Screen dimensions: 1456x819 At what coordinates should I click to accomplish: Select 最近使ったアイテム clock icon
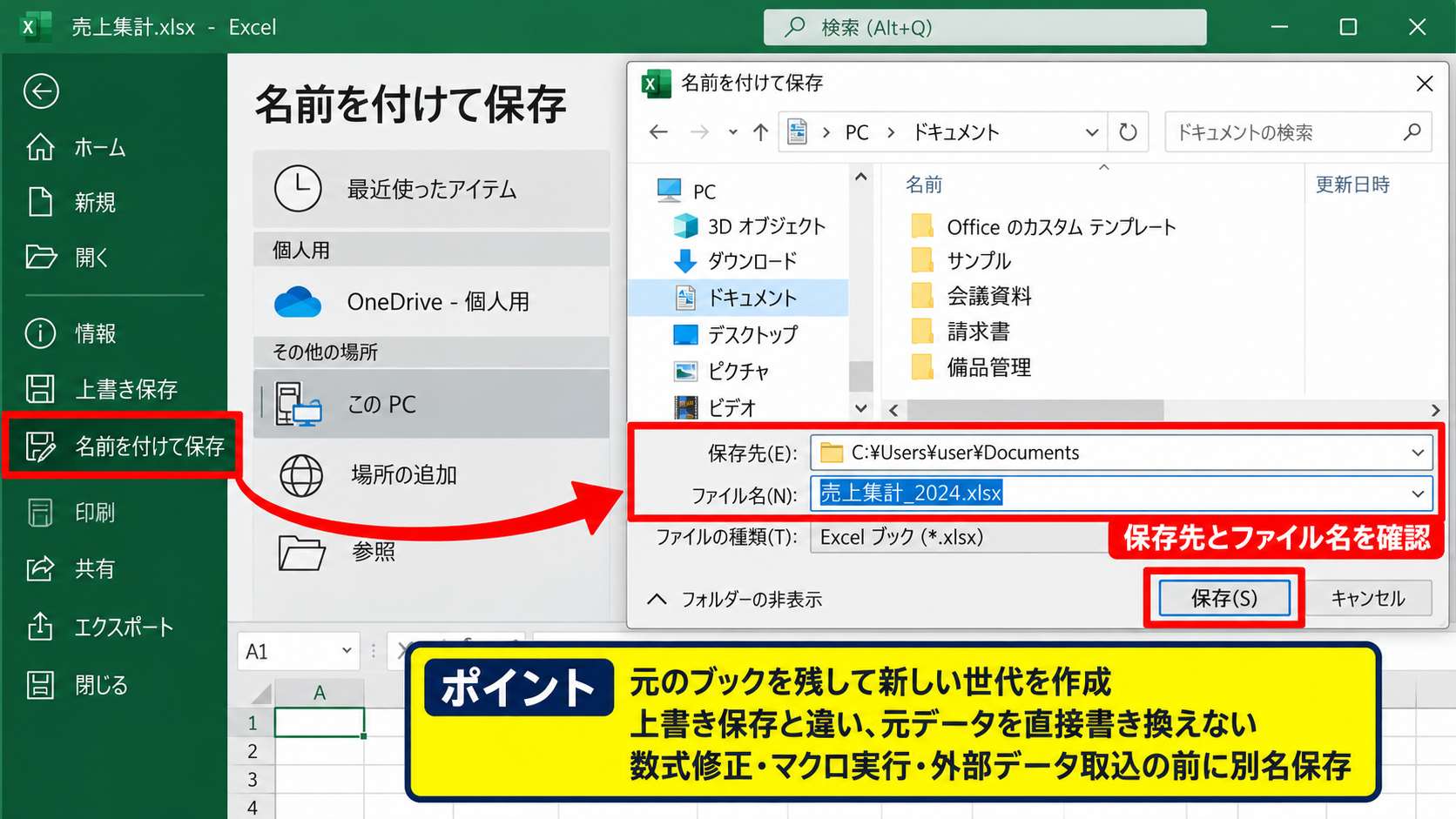click(x=298, y=188)
